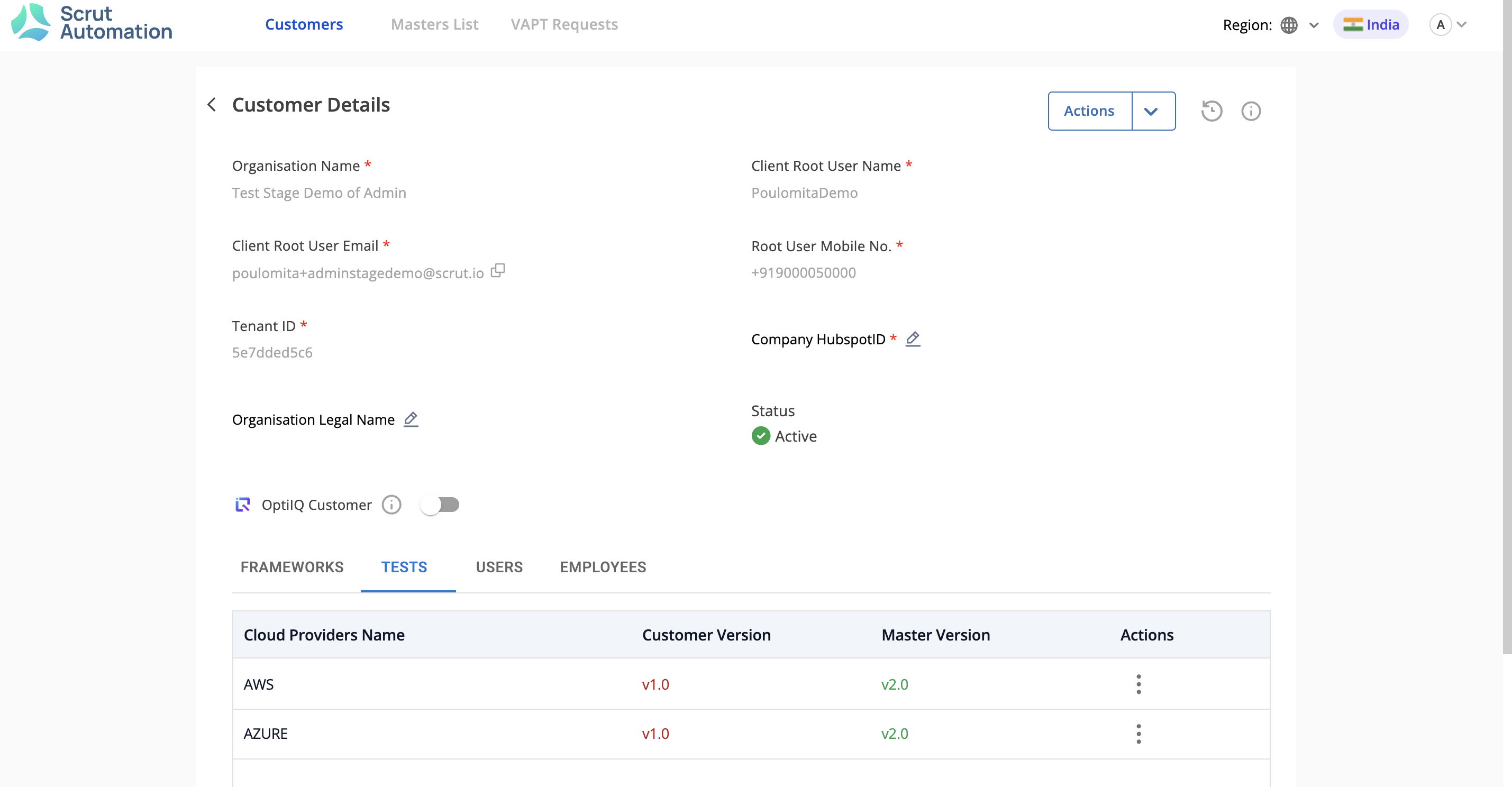Click AZURE master version v2.0
The image size is (1512, 787).
pos(895,734)
